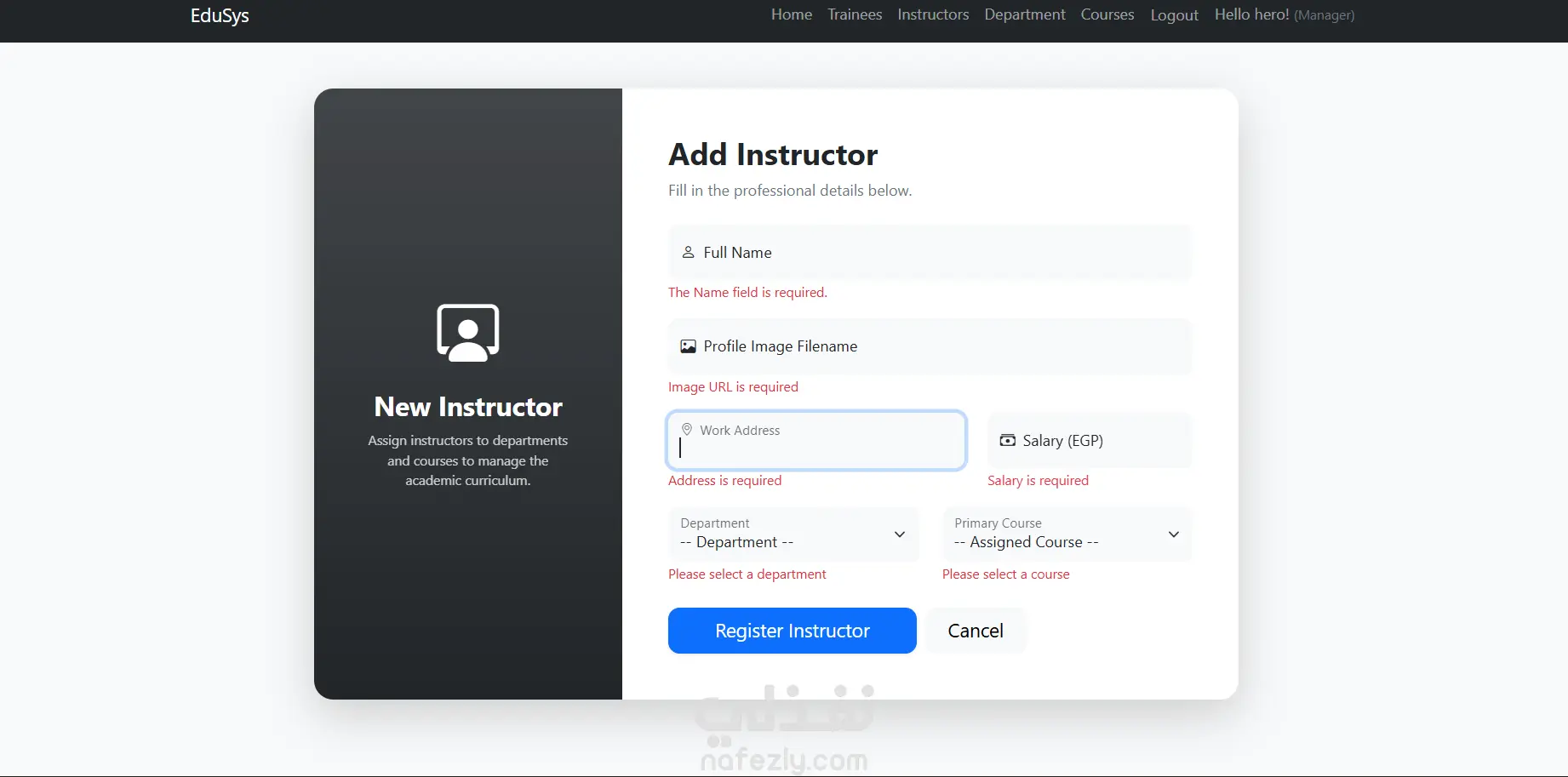1568x777 pixels.
Task: Focus the Profile Image Filename field
Action: pos(930,346)
